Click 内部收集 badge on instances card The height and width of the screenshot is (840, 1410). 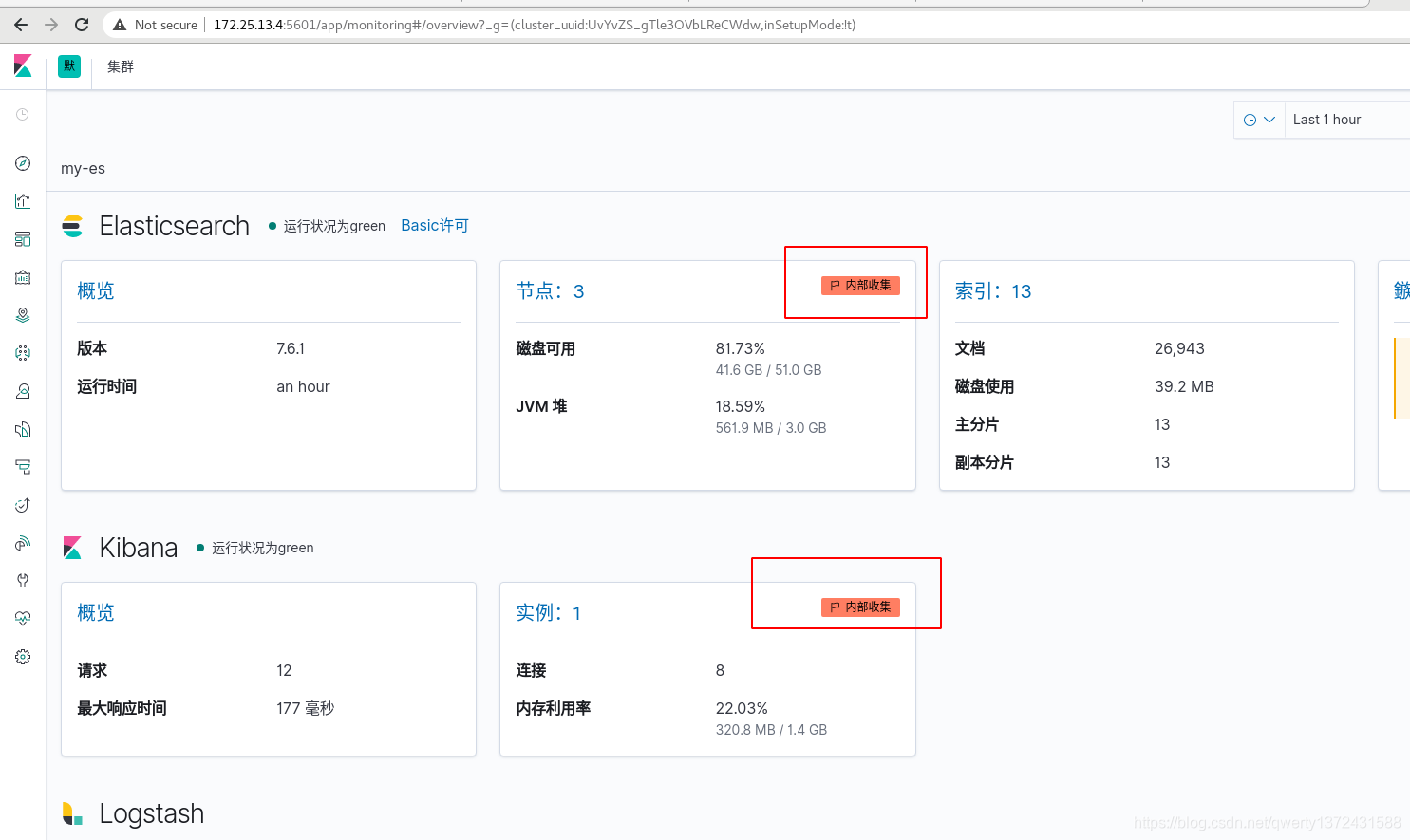860,607
